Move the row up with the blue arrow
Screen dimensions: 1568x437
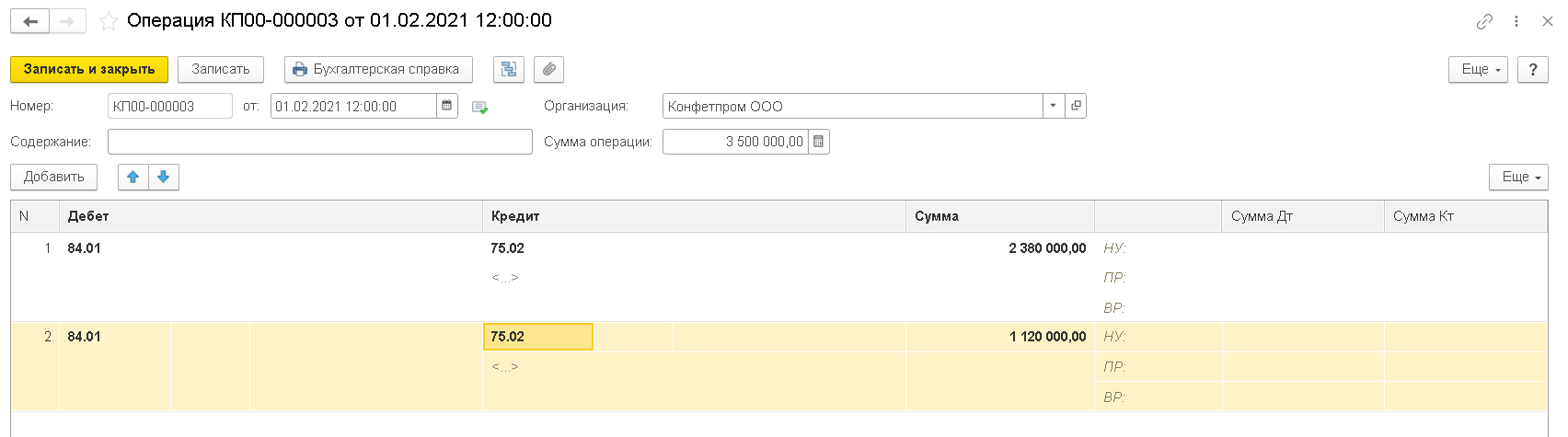133,177
